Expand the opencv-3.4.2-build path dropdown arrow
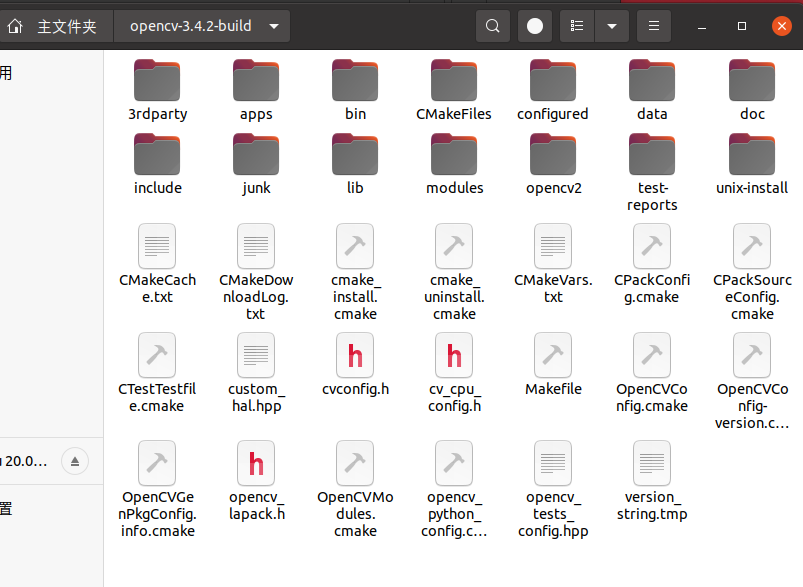 pyautogui.click(x=274, y=26)
